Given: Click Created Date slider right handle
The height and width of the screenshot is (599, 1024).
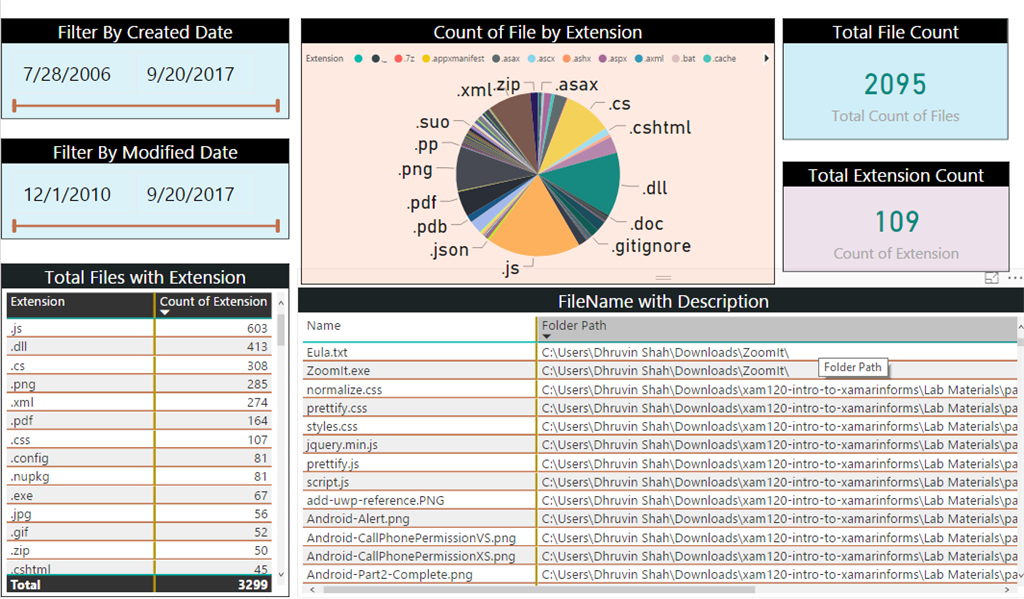Looking at the screenshot, I should point(278,105).
